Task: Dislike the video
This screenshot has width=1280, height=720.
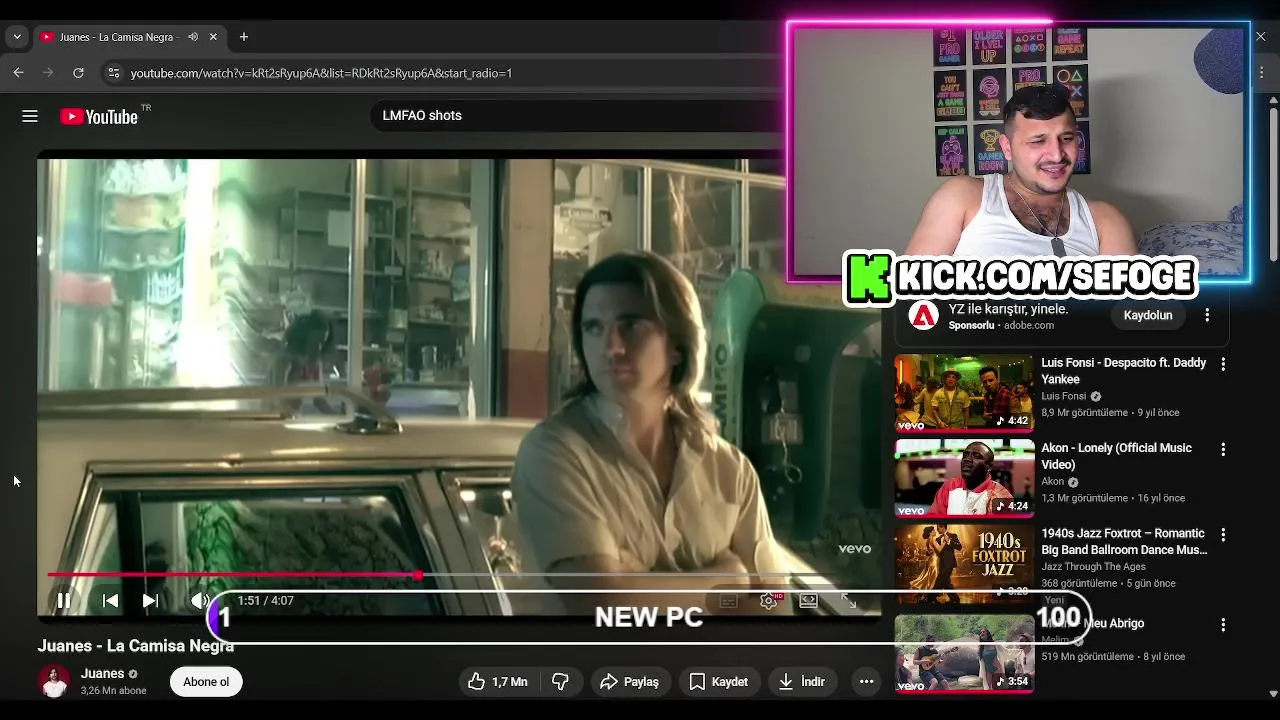Action: click(x=560, y=682)
